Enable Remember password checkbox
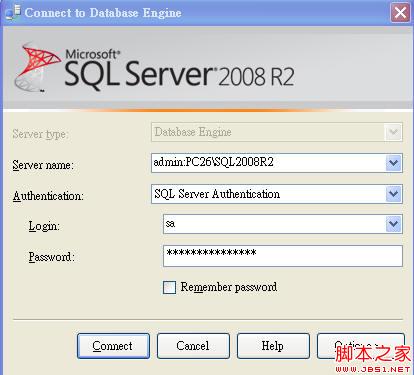414x375 pixels. [x=169, y=287]
